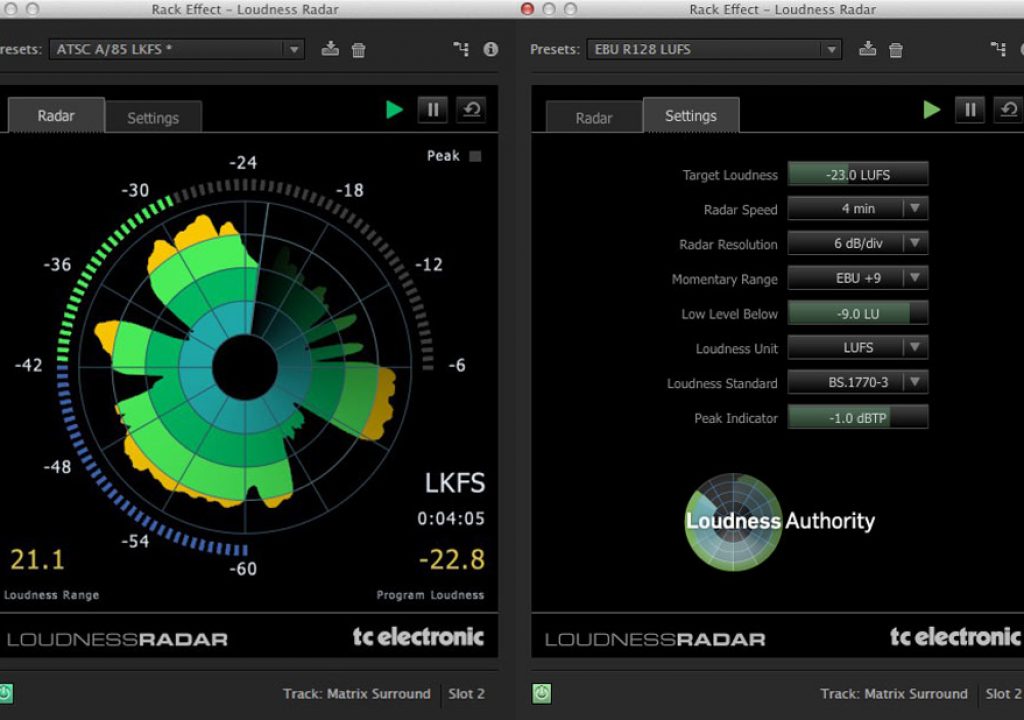Expand the Momentary Range EBU +9 dropdown
This screenshot has height=720, width=1024.
(x=857, y=278)
